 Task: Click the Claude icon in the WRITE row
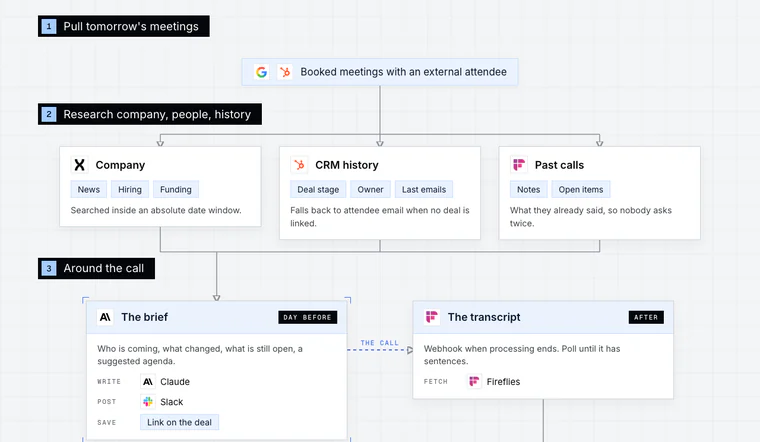(148, 382)
